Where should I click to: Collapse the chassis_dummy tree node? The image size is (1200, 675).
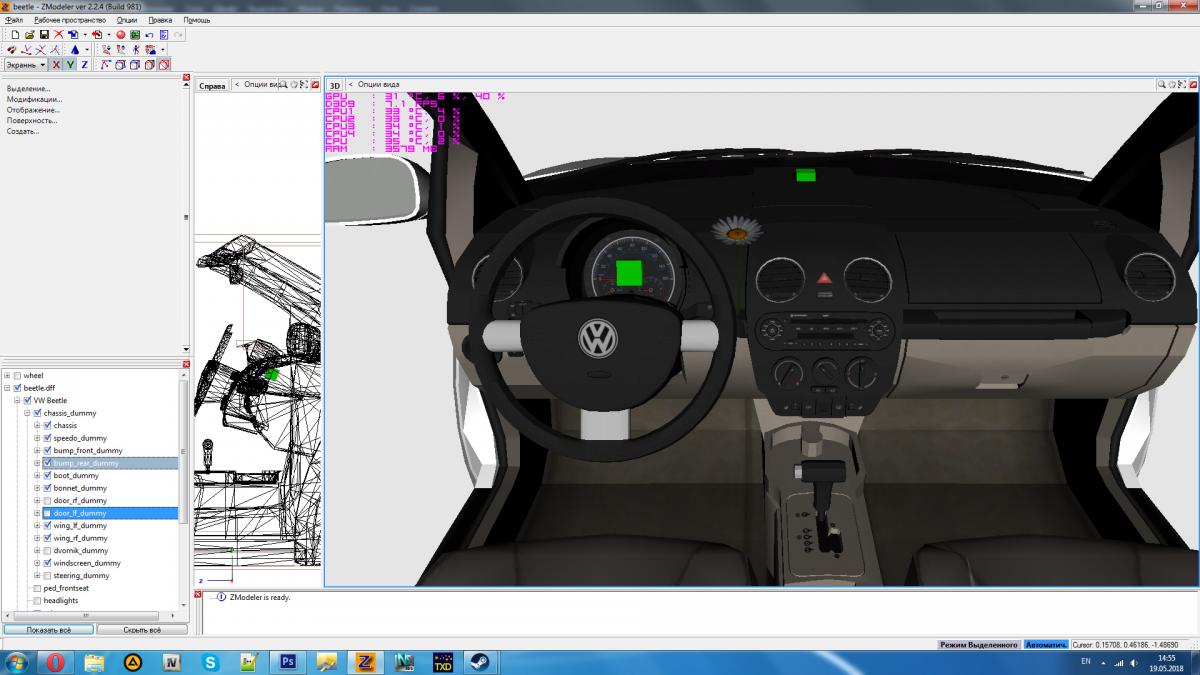click(x=27, y=413)
